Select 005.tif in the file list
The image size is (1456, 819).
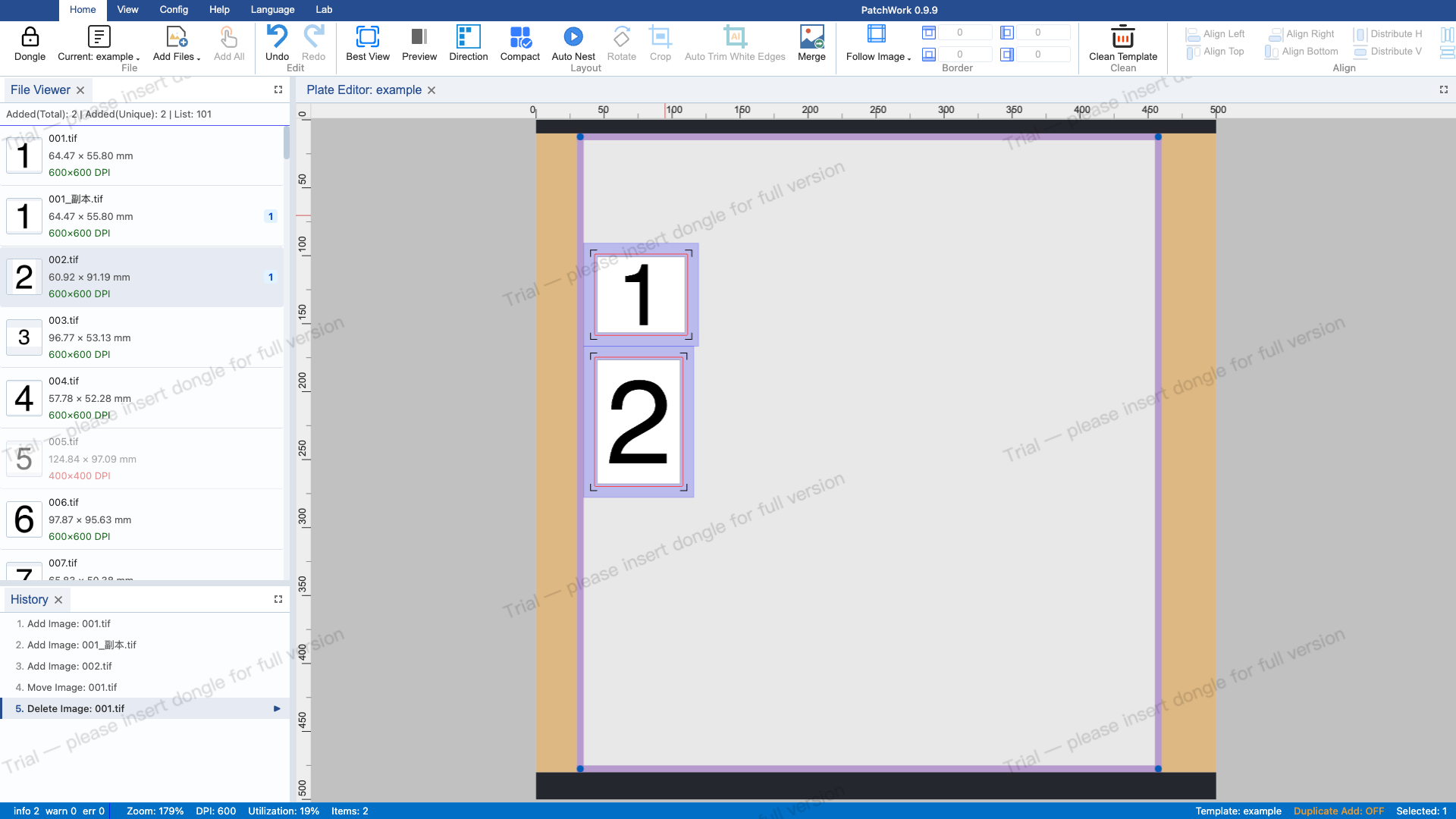coord(142,459)
